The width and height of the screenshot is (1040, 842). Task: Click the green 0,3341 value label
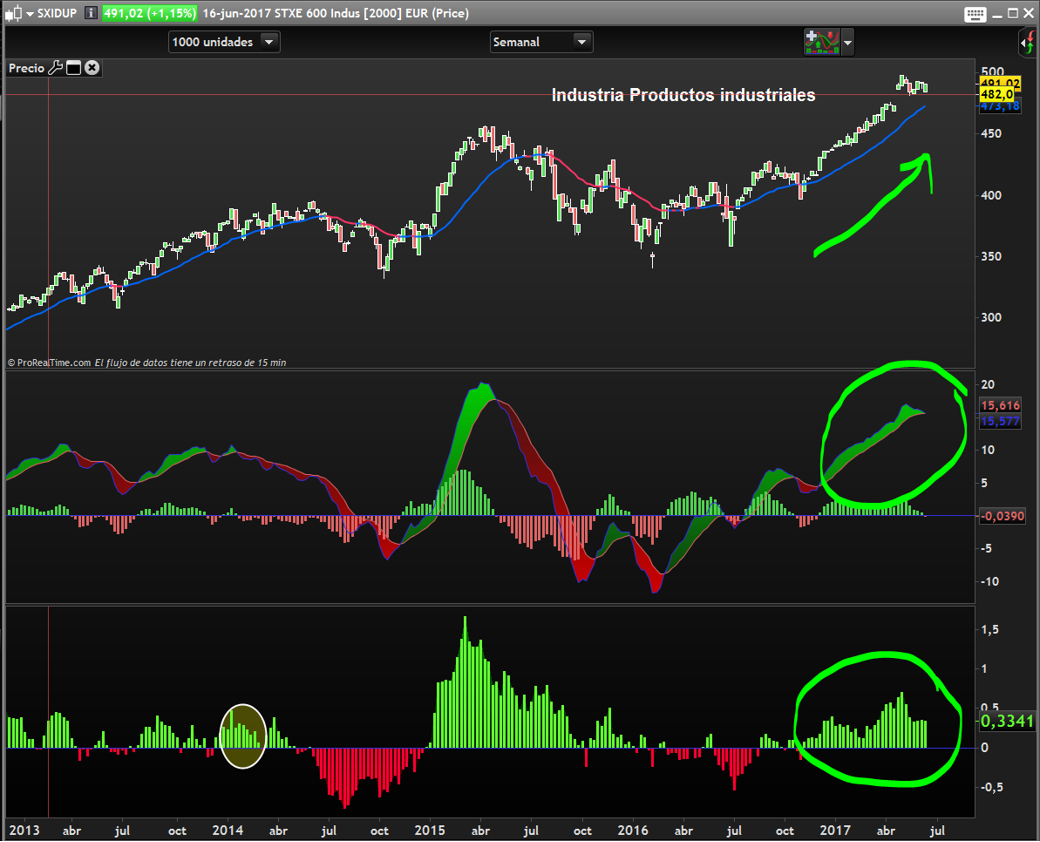[x=1007, y=721]
